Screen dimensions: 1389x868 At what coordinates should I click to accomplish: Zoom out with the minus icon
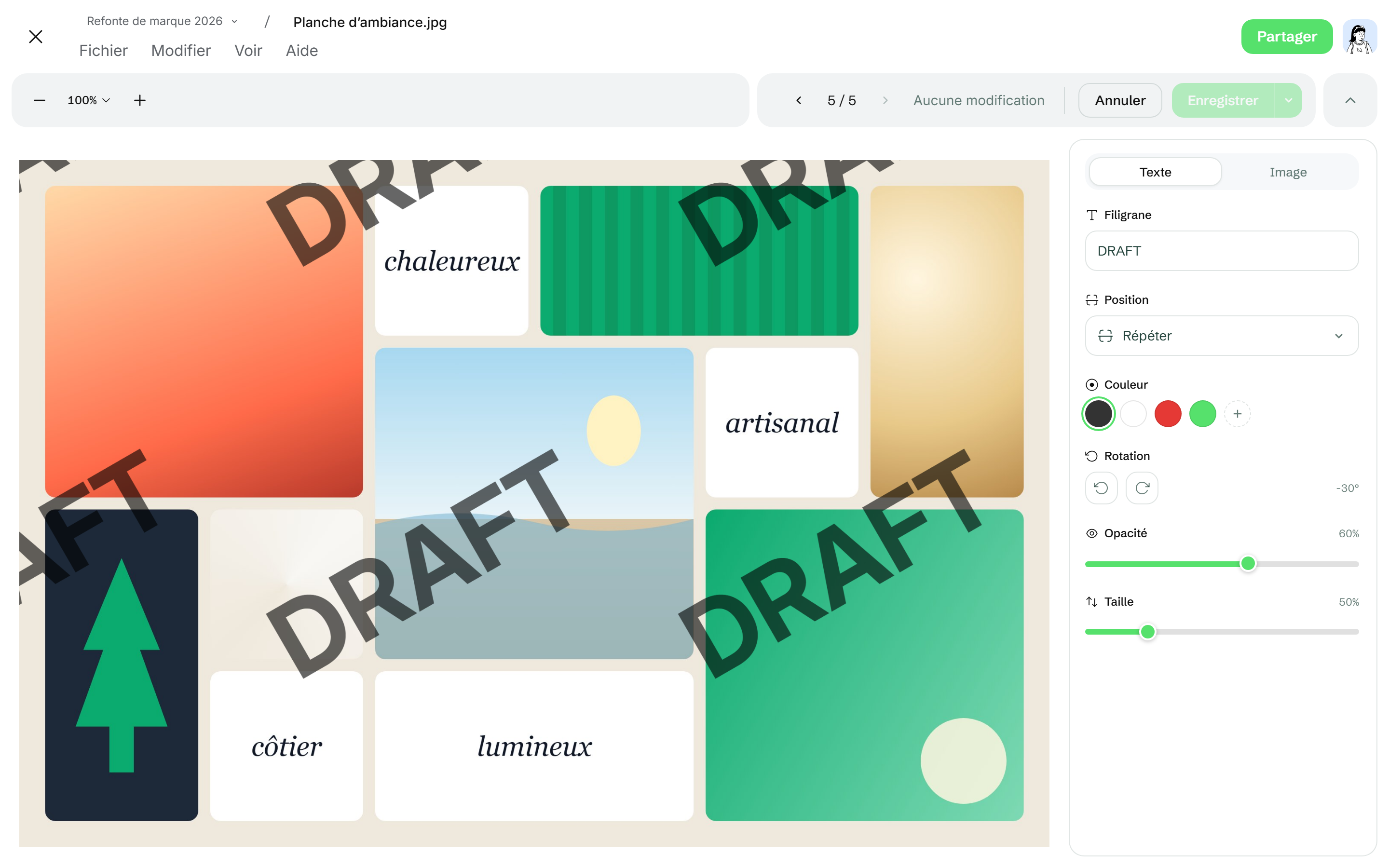(40, 100)
